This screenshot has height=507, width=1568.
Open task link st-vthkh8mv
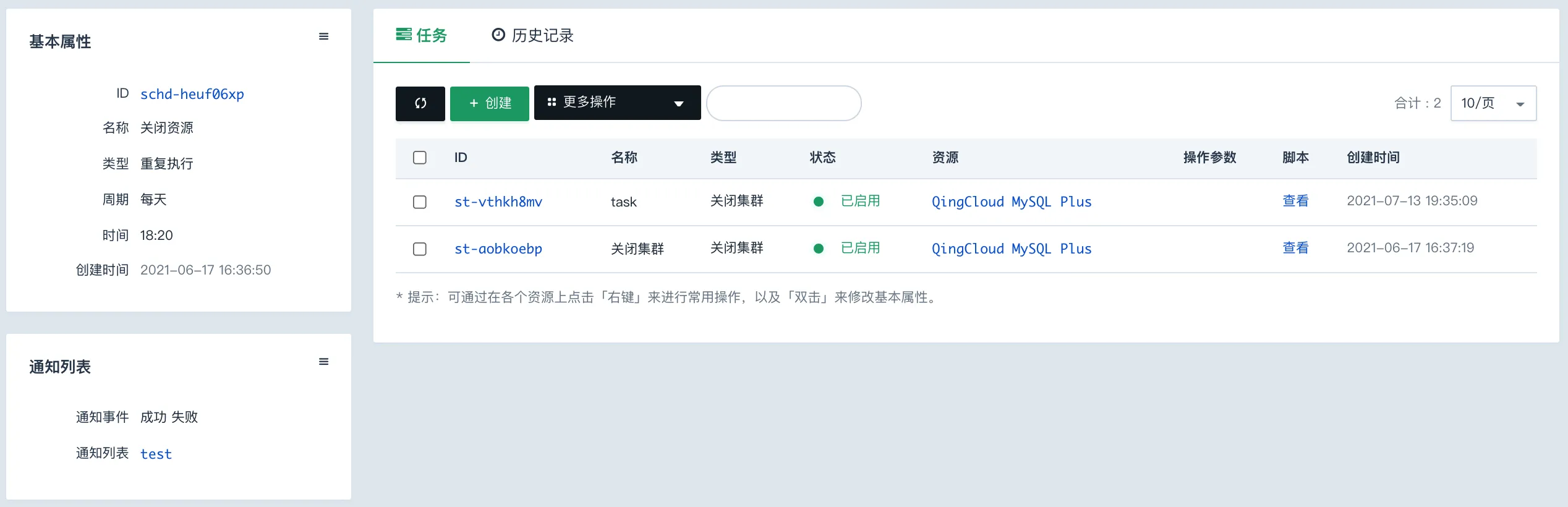coord(498,202)
